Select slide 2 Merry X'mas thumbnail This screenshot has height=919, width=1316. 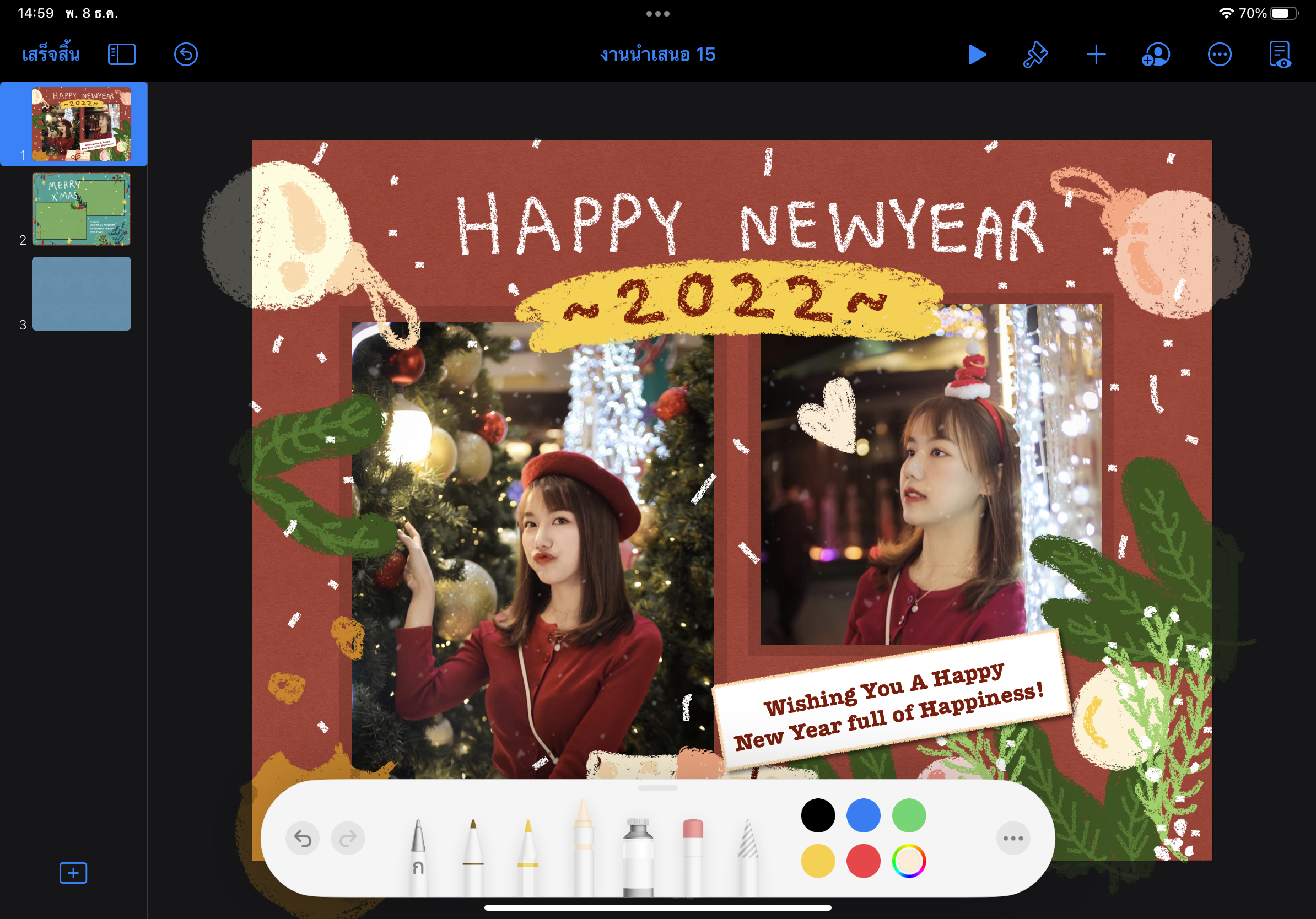(x=82, y=209)
